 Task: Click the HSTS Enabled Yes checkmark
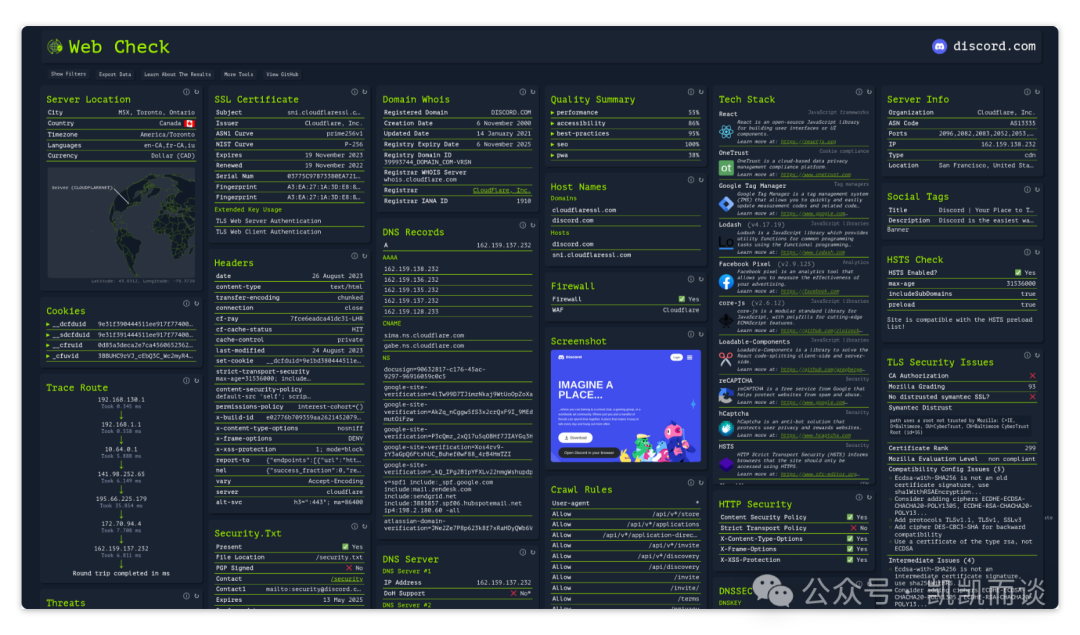[x=1018, y=273]
